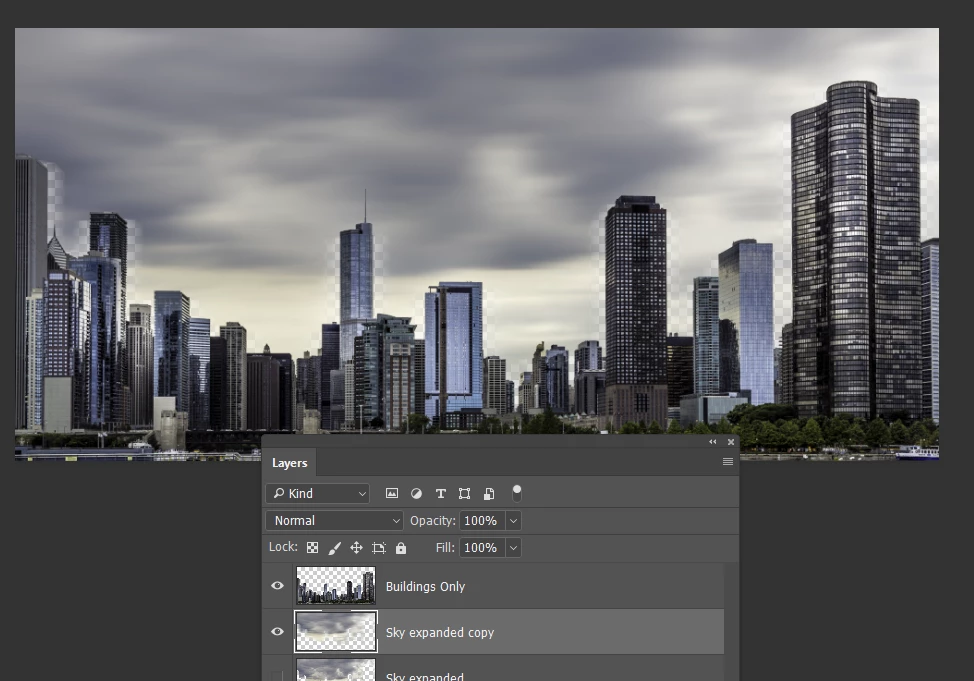Viewport: 974px width, 681px height.
Task: Select the Buildings Only layer thumbnail
Action: coord(335,585)
